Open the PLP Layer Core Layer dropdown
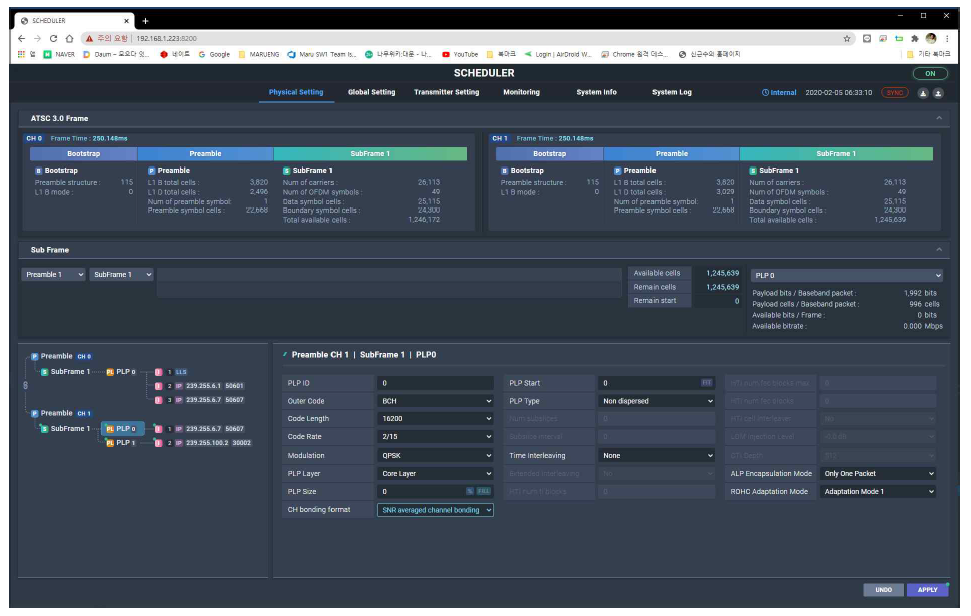This screenshot has width=971, height=616. point(435,474)
